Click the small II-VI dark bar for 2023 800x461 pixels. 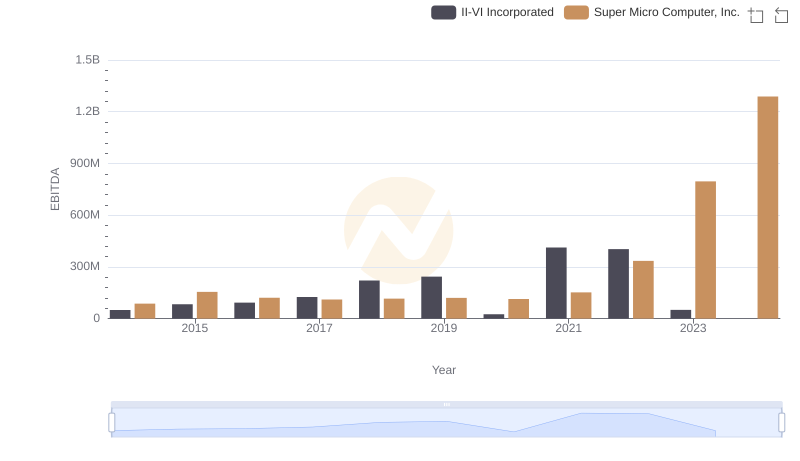pyautogui.click(x=681, y=314)
